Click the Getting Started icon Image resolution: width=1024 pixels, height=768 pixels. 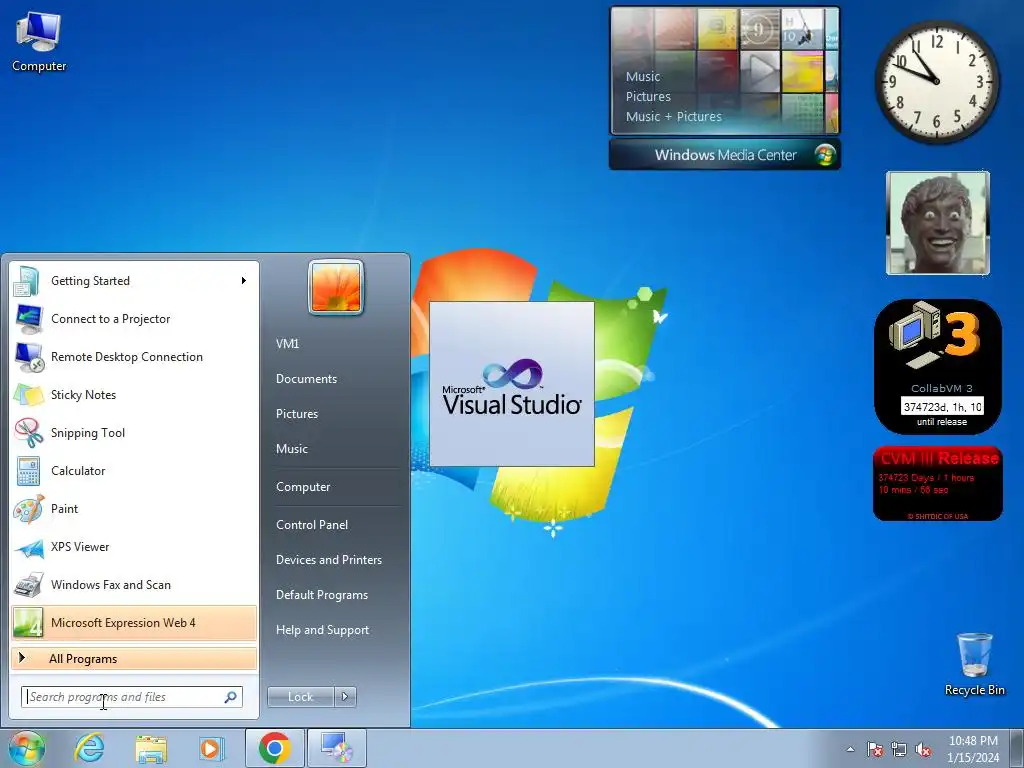click(29, 281)
